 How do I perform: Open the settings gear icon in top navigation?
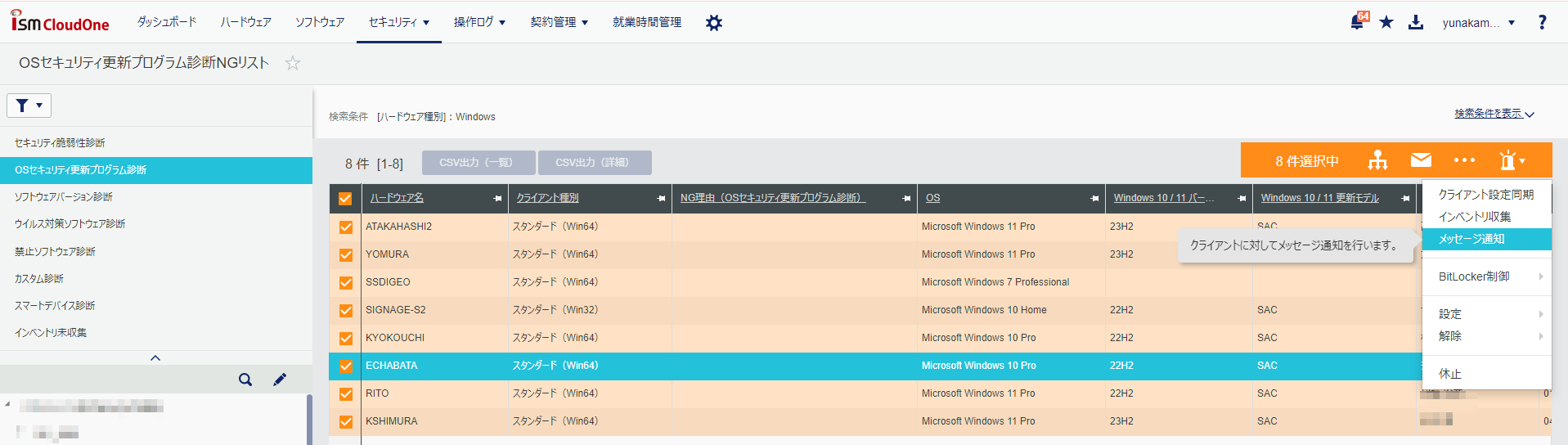coord(714,23)
